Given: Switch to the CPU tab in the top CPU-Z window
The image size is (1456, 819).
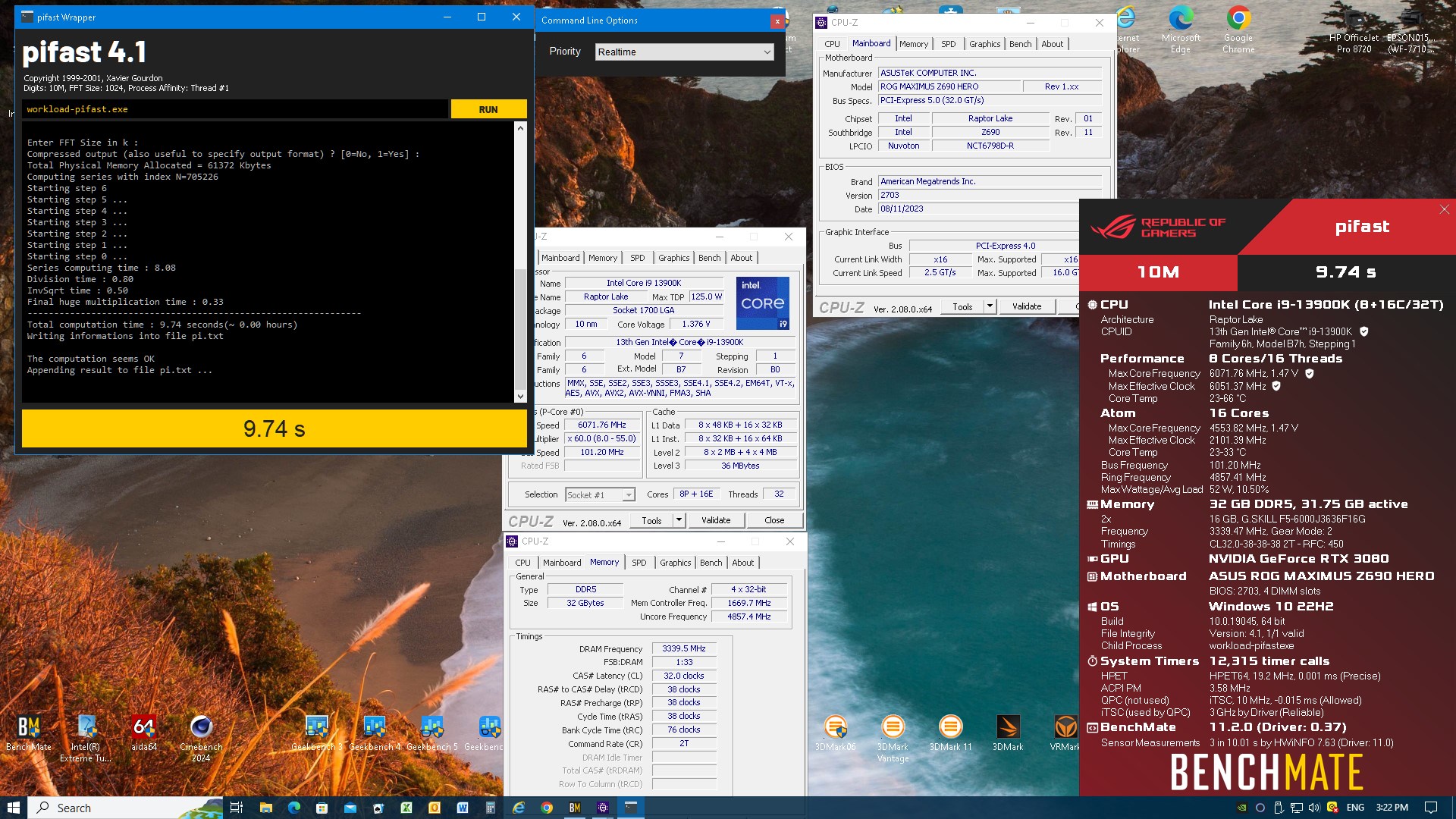Looking at the screenshot, I should coord(832,44).
